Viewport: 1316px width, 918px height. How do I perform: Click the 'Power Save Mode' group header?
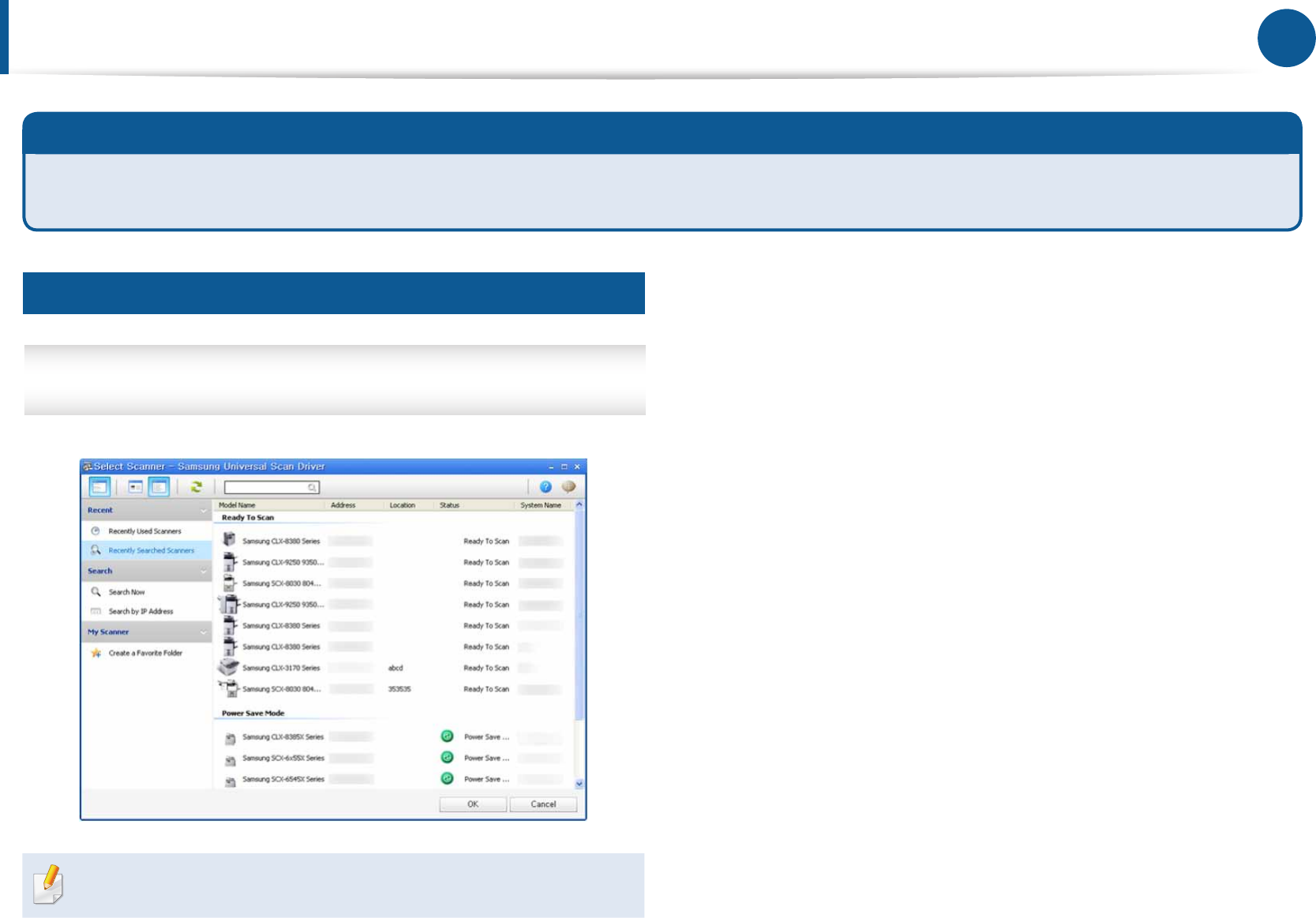coord(253,714)
